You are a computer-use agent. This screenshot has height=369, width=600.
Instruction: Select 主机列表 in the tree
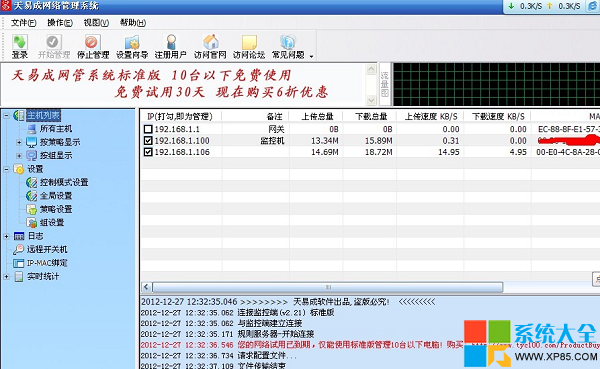tap(43, 115)
